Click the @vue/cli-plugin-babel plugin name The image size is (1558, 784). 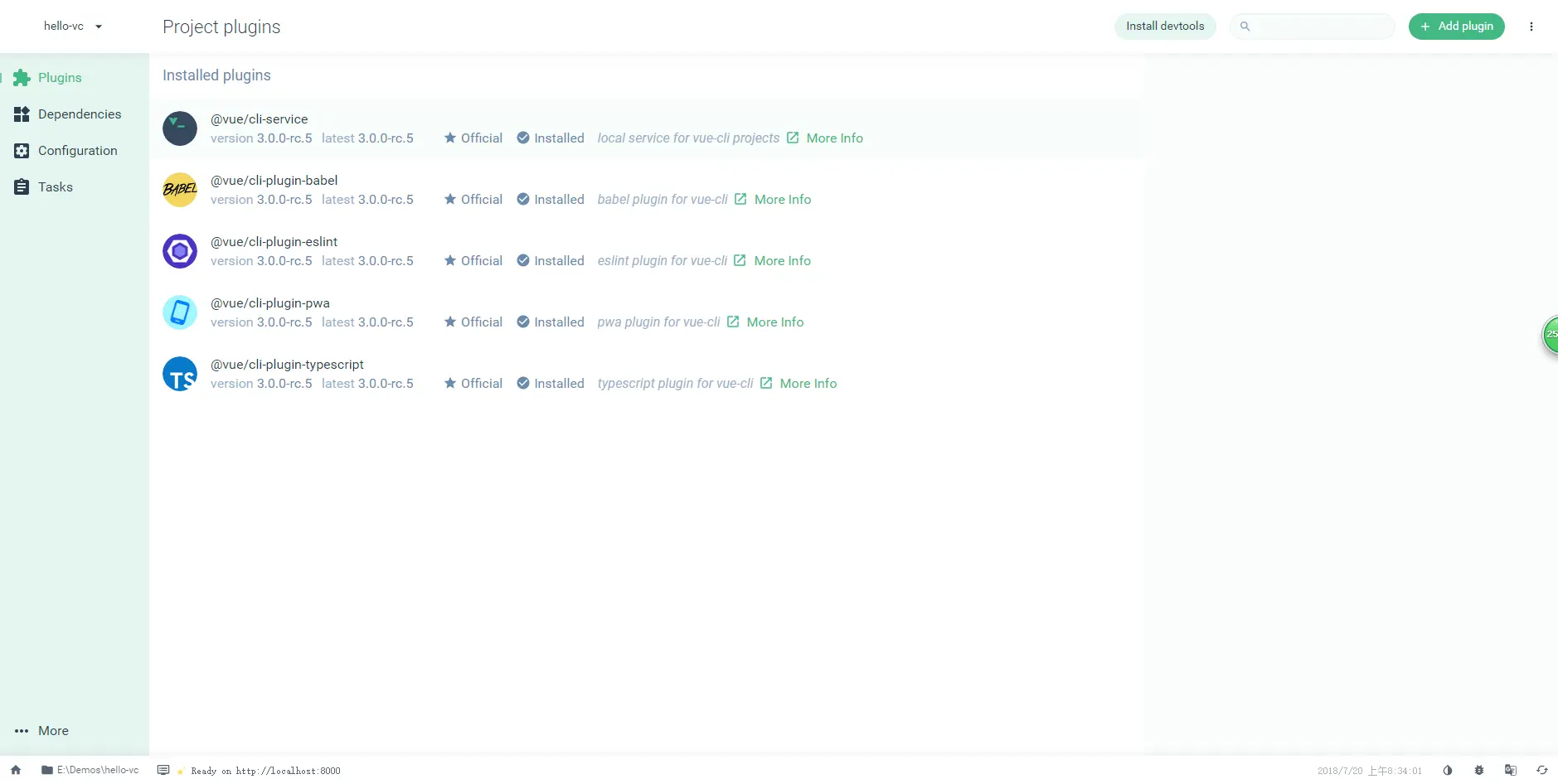274,181
